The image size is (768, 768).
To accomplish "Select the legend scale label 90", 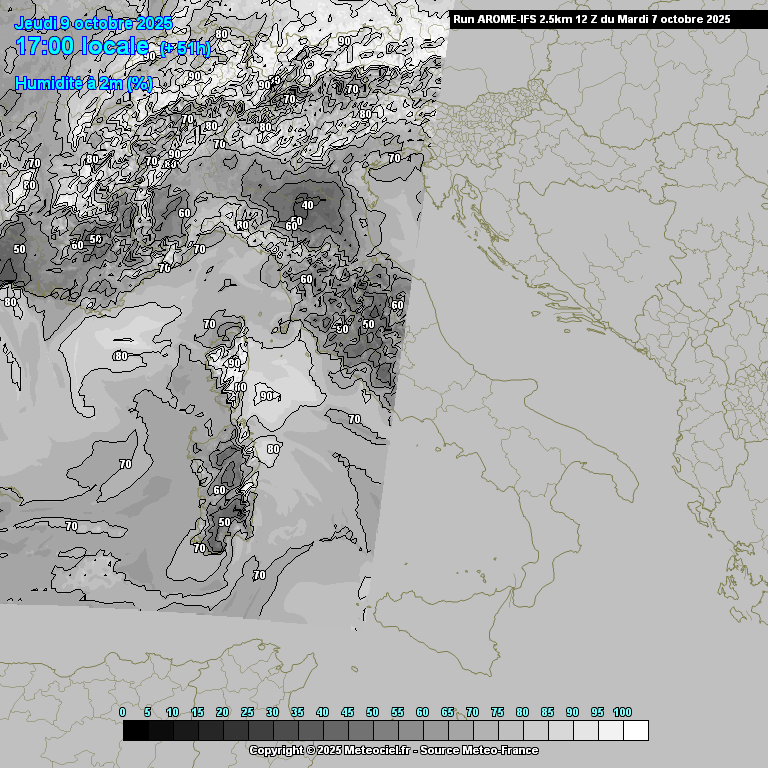I will coord(572,712).
